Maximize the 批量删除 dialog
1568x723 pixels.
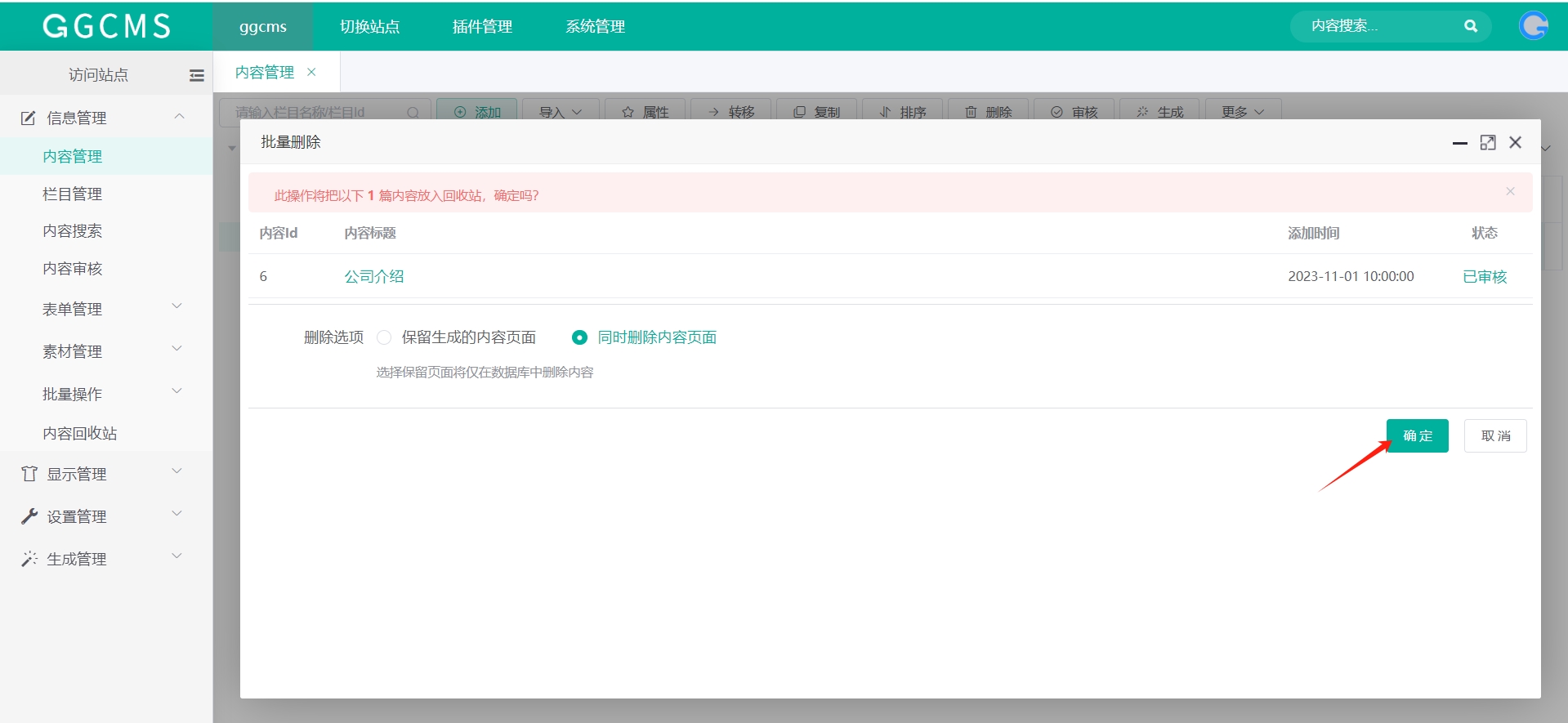(x=1488, y=142)
